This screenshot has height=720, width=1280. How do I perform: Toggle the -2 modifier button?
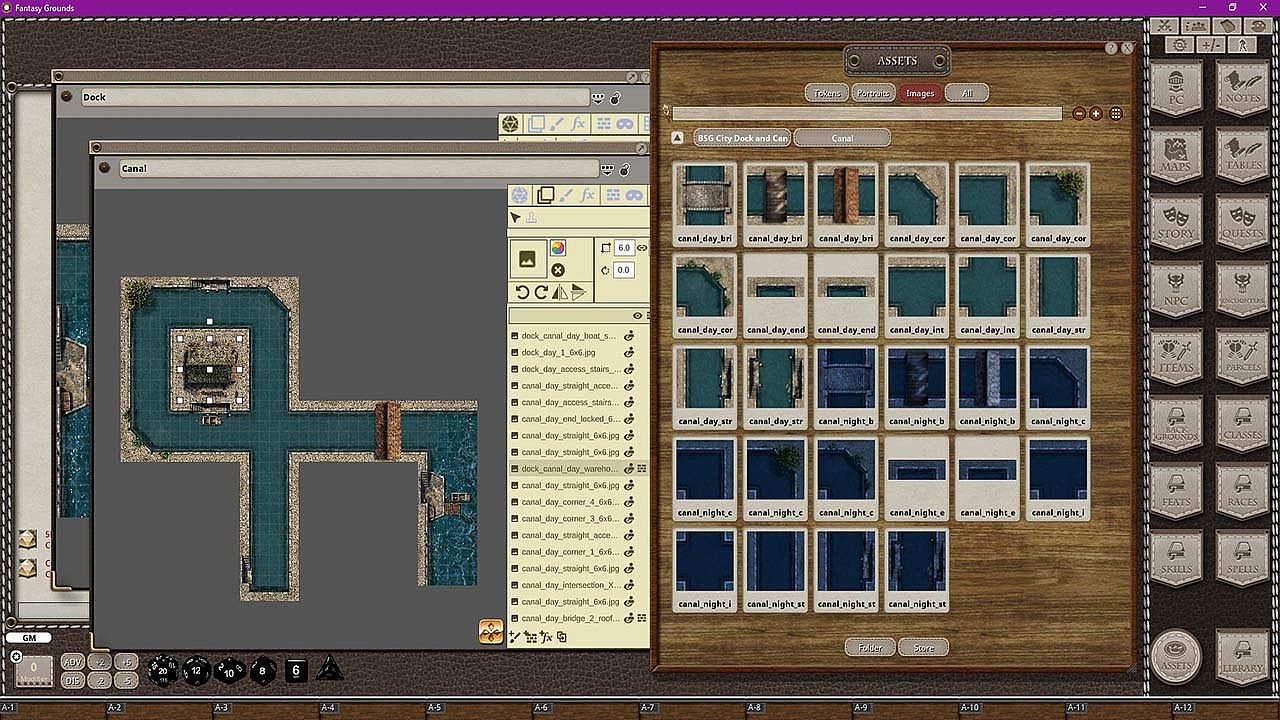(99, 681)
